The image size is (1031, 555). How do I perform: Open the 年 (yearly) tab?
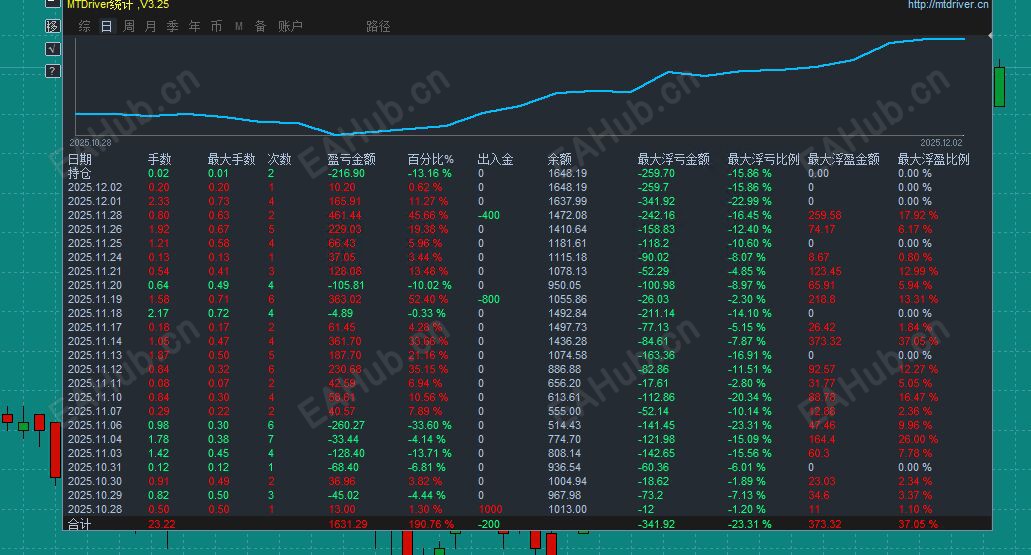(x=195, y=26)
